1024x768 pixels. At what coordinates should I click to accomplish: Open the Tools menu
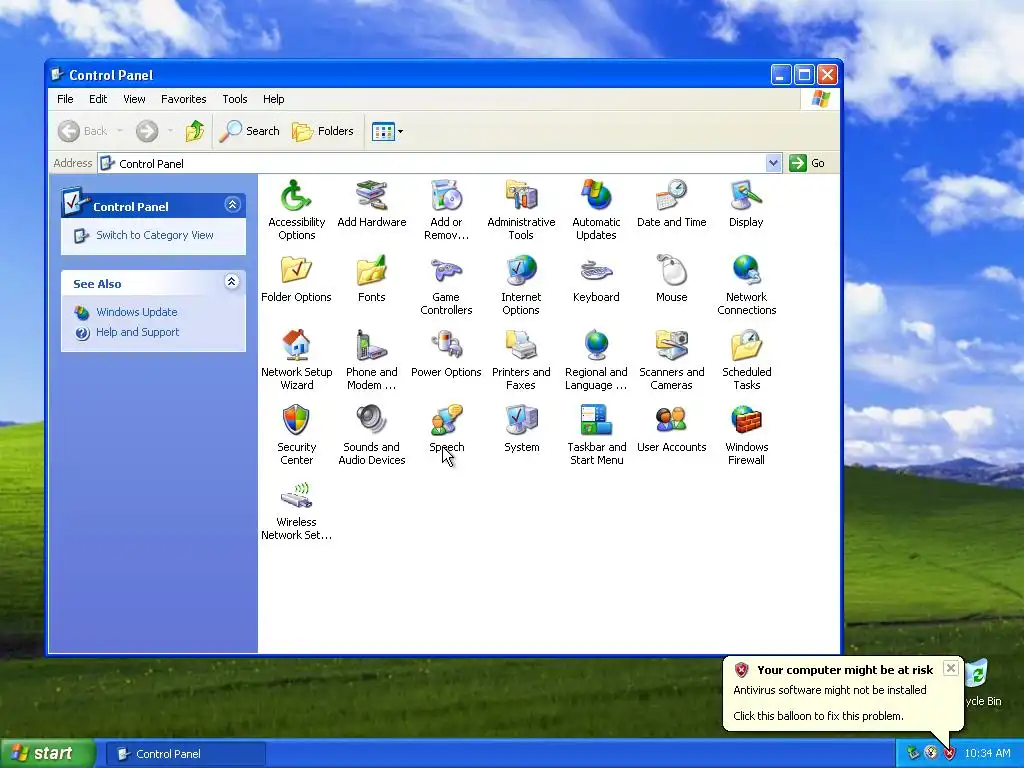click(234, 99)
